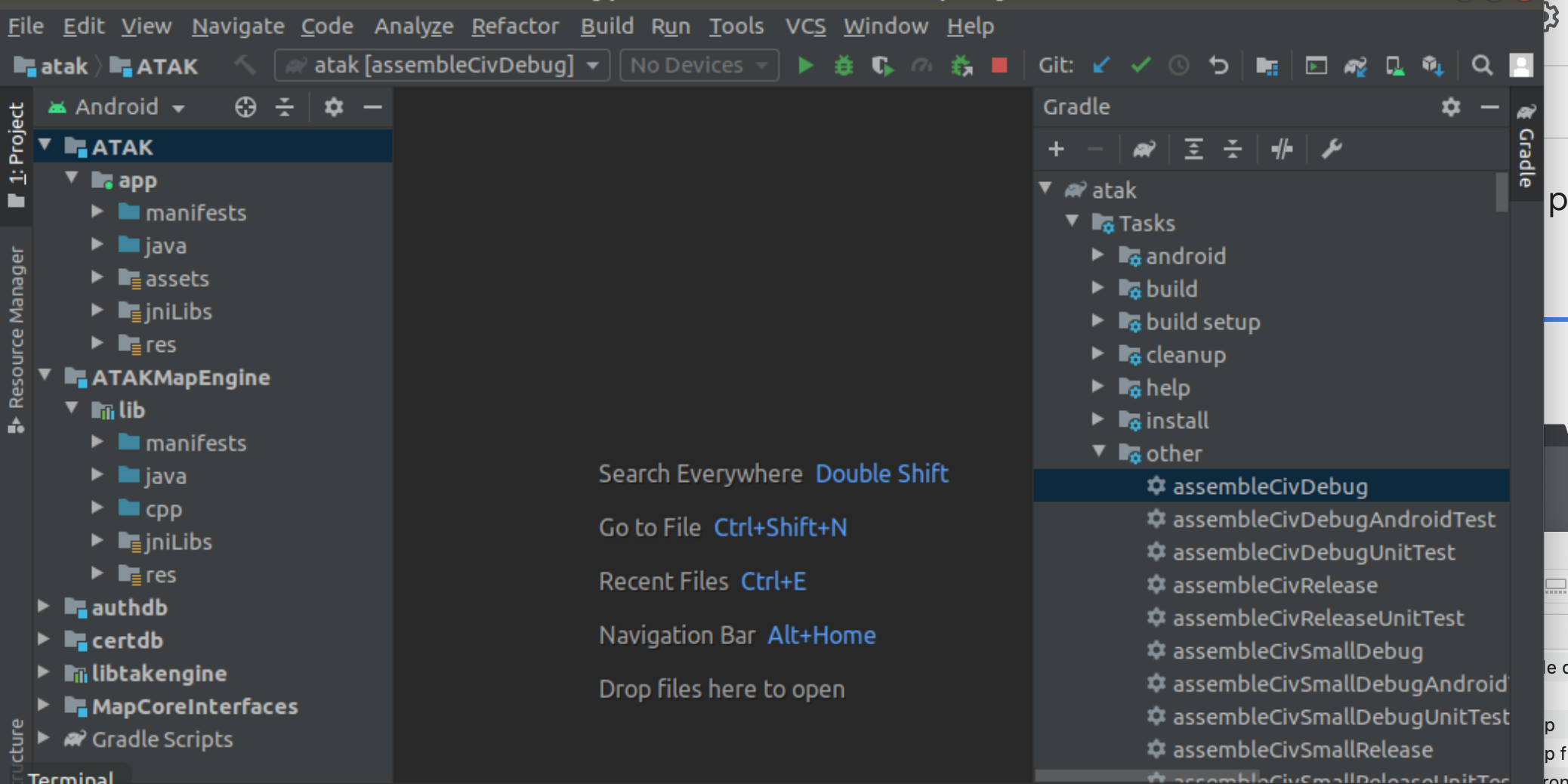1568x784 pixels.
Task: Commit changes with Git green checkmark
Action: coord(1141,66)
